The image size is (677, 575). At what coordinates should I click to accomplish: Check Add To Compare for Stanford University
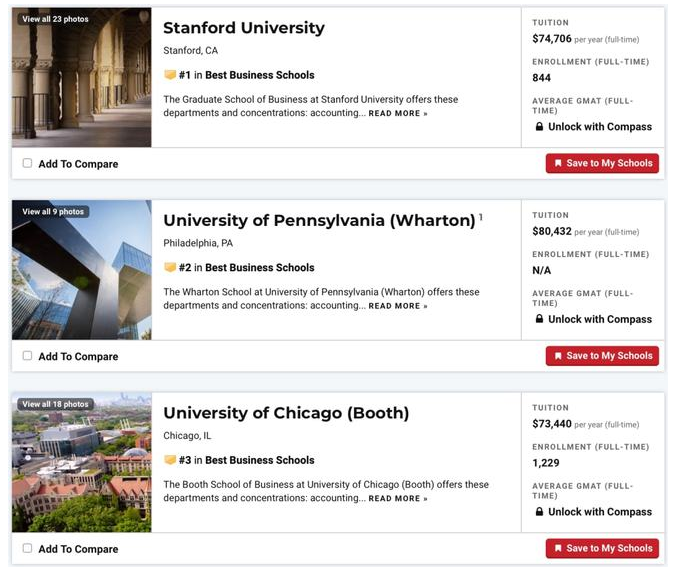point(27,163)
